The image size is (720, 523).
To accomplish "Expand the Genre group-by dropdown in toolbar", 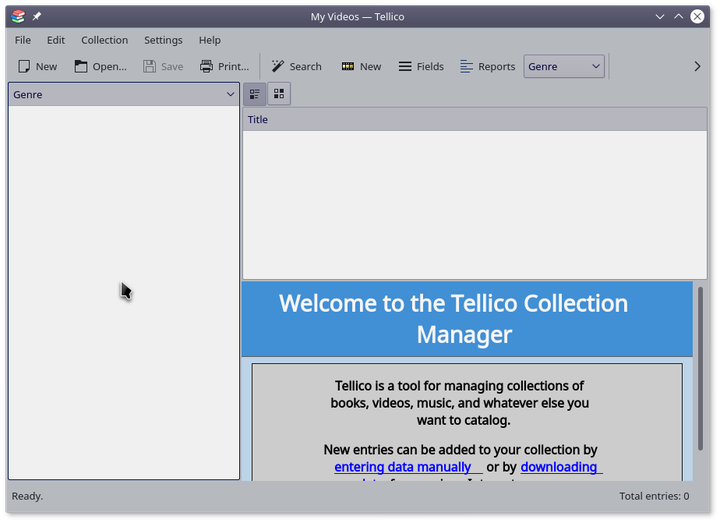I will (564, 67).
